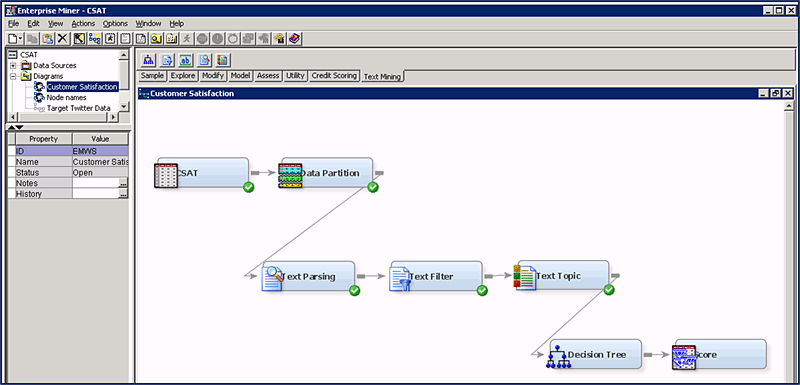800x385 pixels.
Task: Switch to the Explore tab
Action: [x=183, y=75]
